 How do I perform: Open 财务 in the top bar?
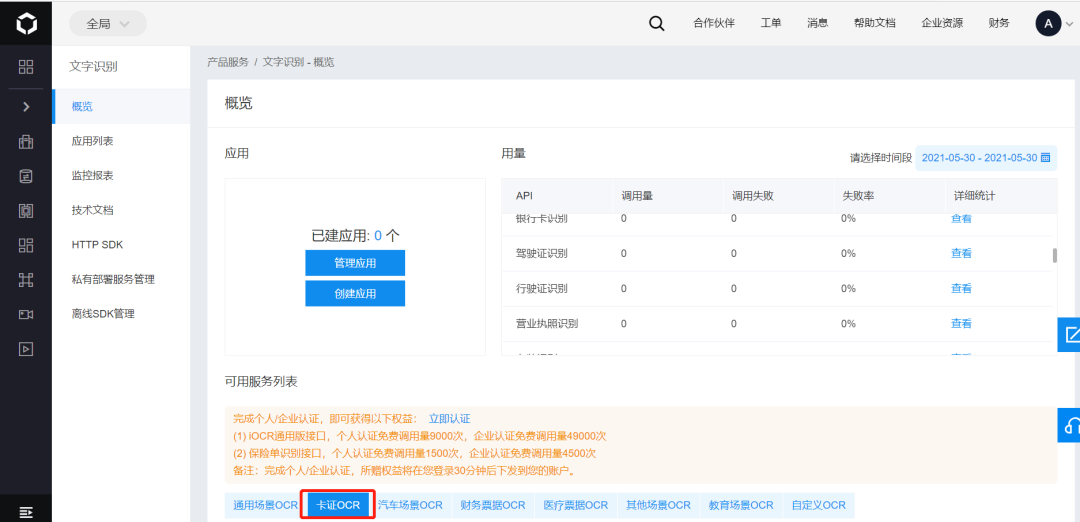999,23
